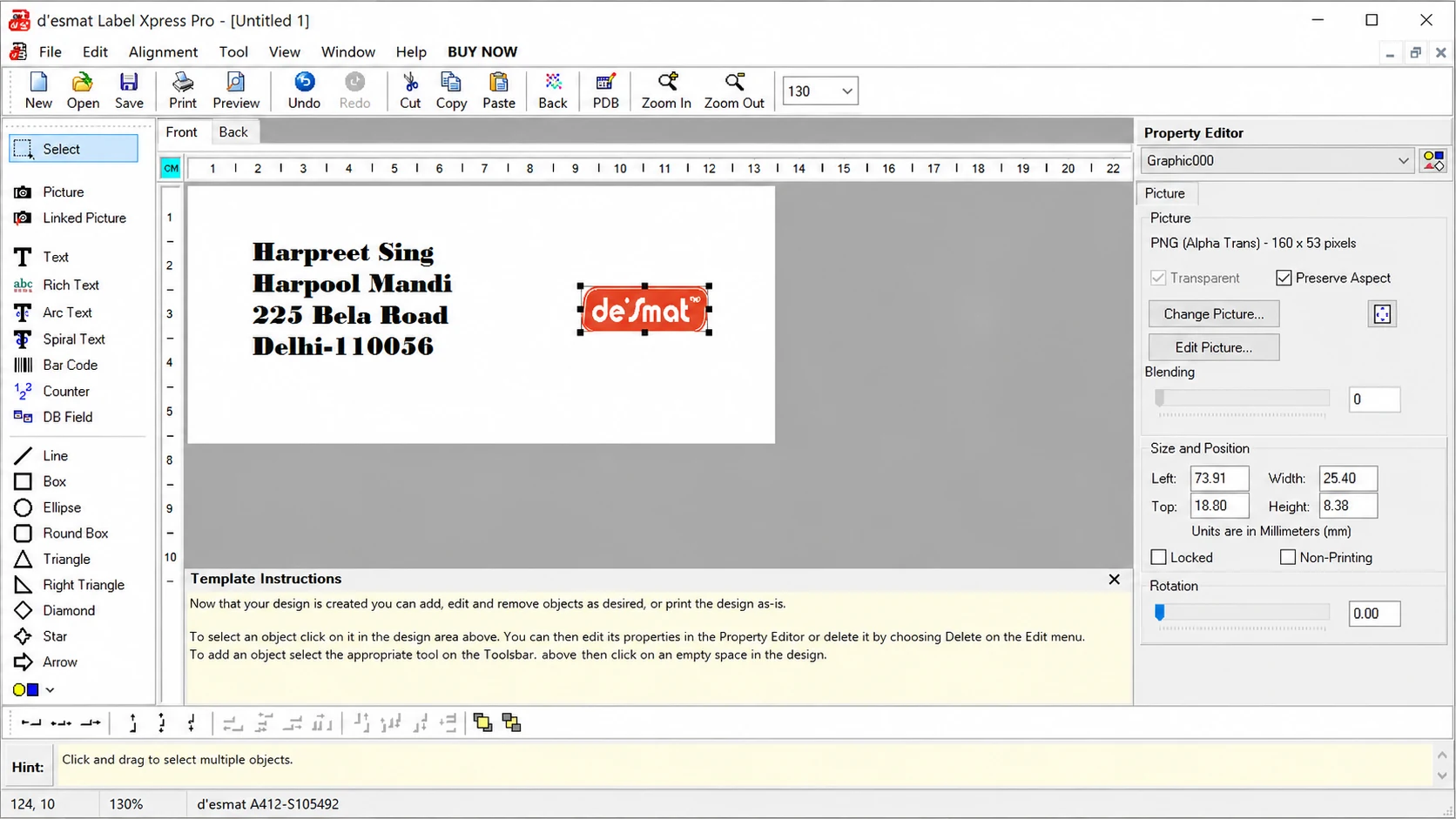
Task: Pick the Arrow shape tool
Action: coord(46,661)
